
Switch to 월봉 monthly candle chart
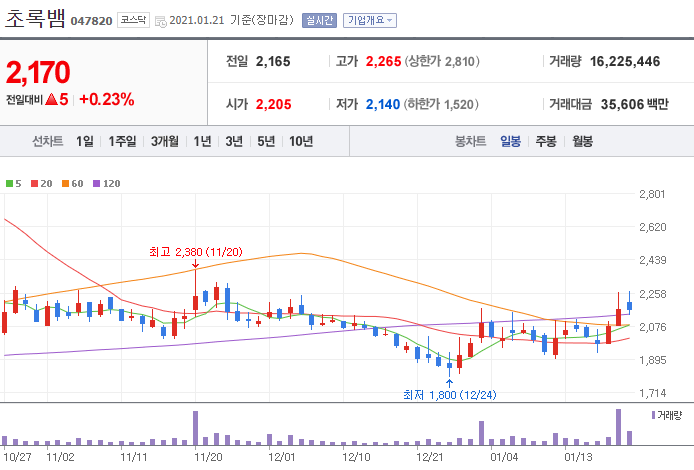coord(582,141)
